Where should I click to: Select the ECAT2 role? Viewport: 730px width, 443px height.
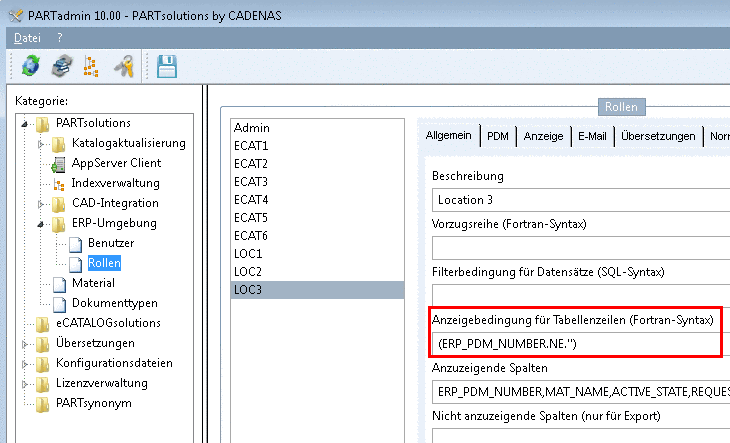[x=317, y=164]
